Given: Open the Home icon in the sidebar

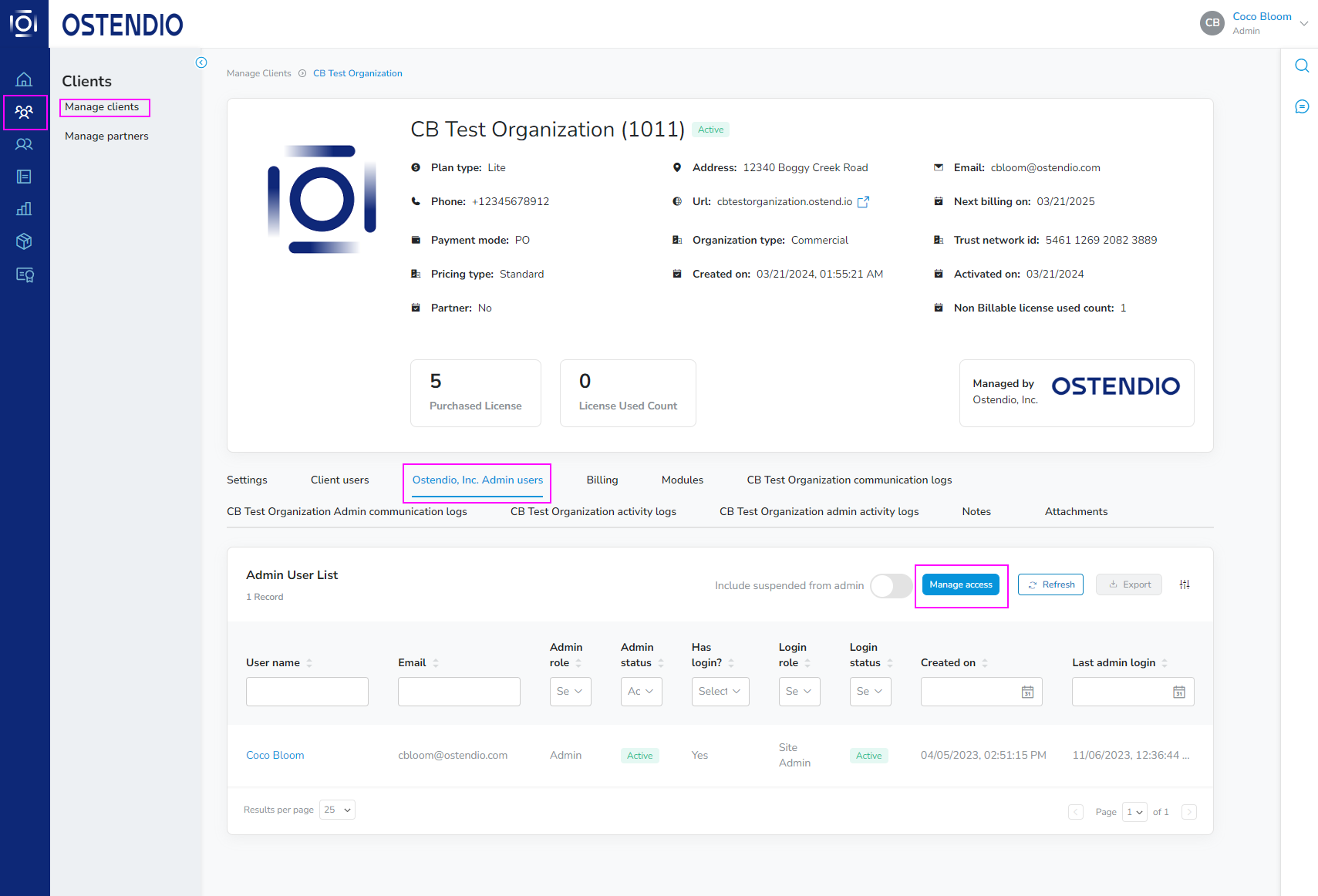Looking at the screenshot, I should [x=24, y=79].
